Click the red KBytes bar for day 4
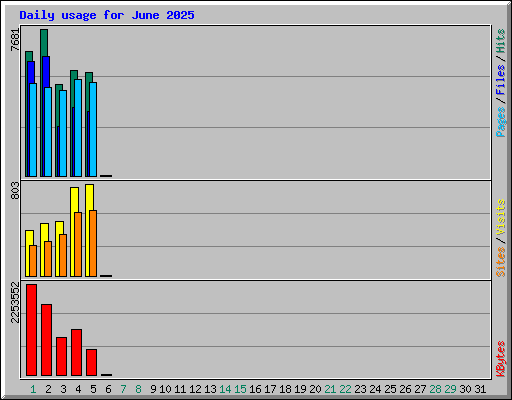Image resolution: width=512 pixels, height=400 pixels. tap(76, 353)
